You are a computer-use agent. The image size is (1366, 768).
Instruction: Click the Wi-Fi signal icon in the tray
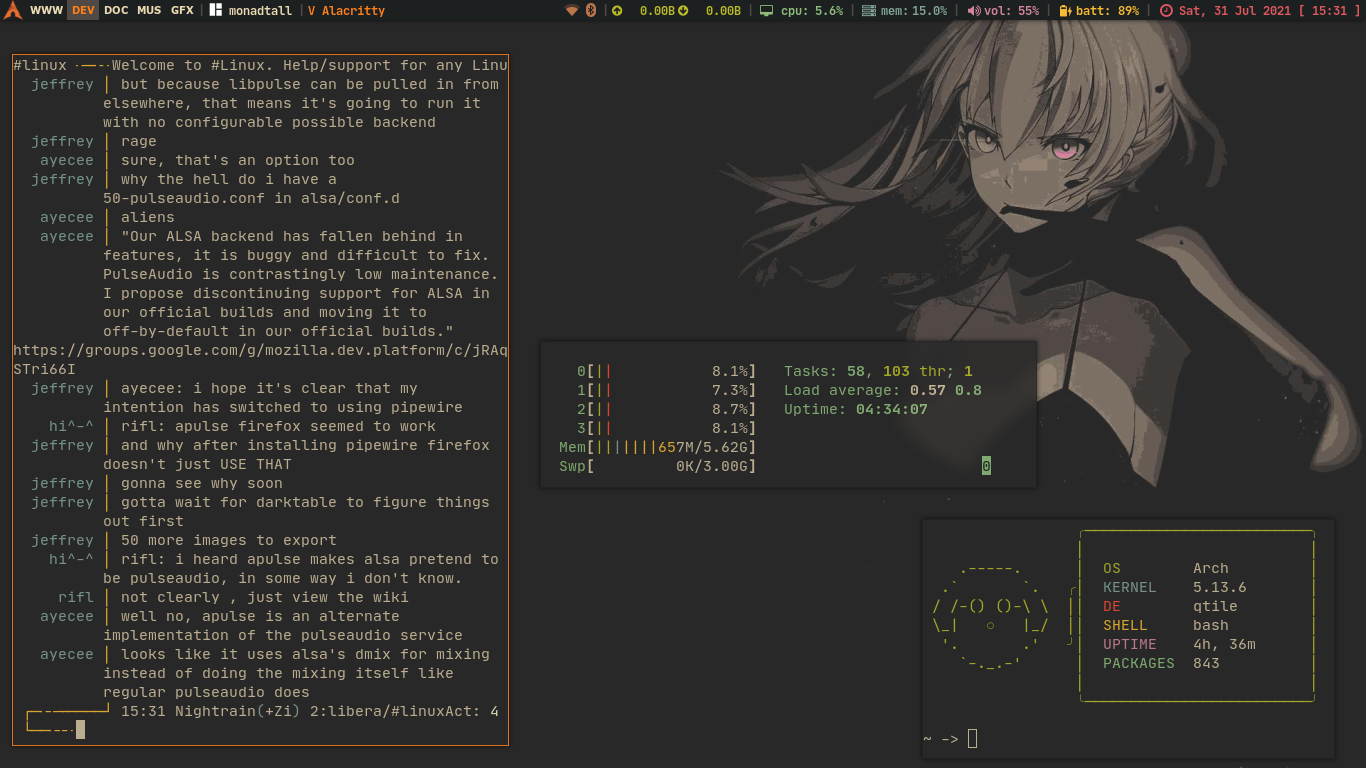coord(571,10)
